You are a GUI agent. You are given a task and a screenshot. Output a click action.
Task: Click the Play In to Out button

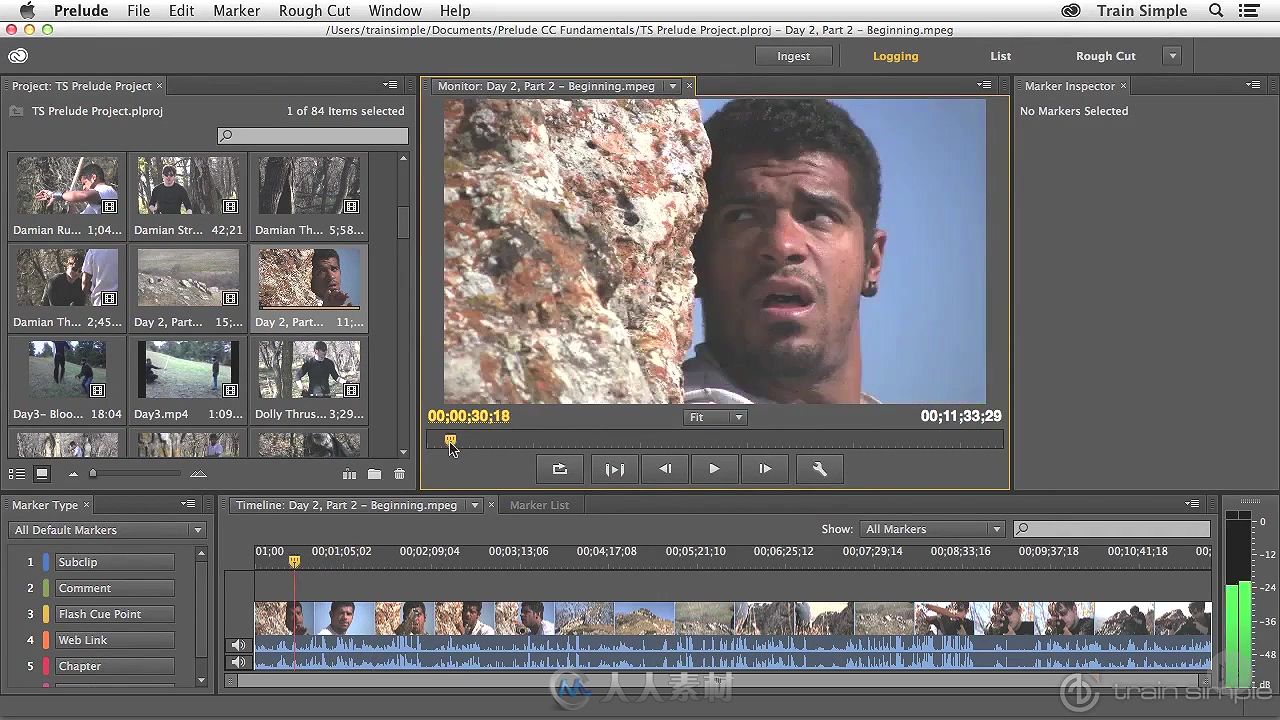614,469
